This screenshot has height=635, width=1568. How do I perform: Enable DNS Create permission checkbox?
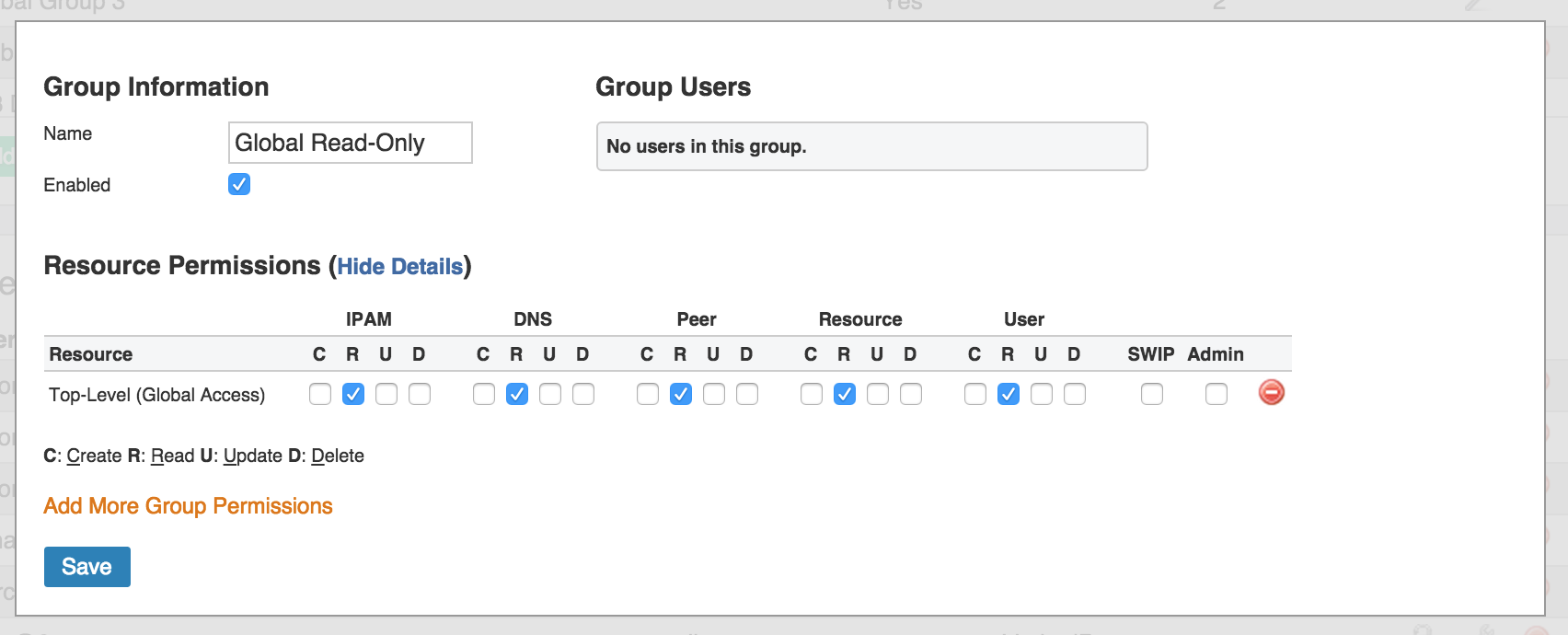click(x=484, y=394)
